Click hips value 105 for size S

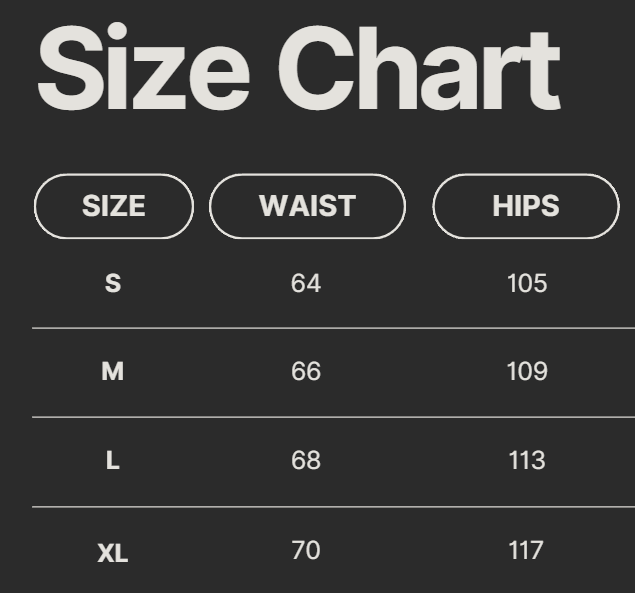point(527,284)
